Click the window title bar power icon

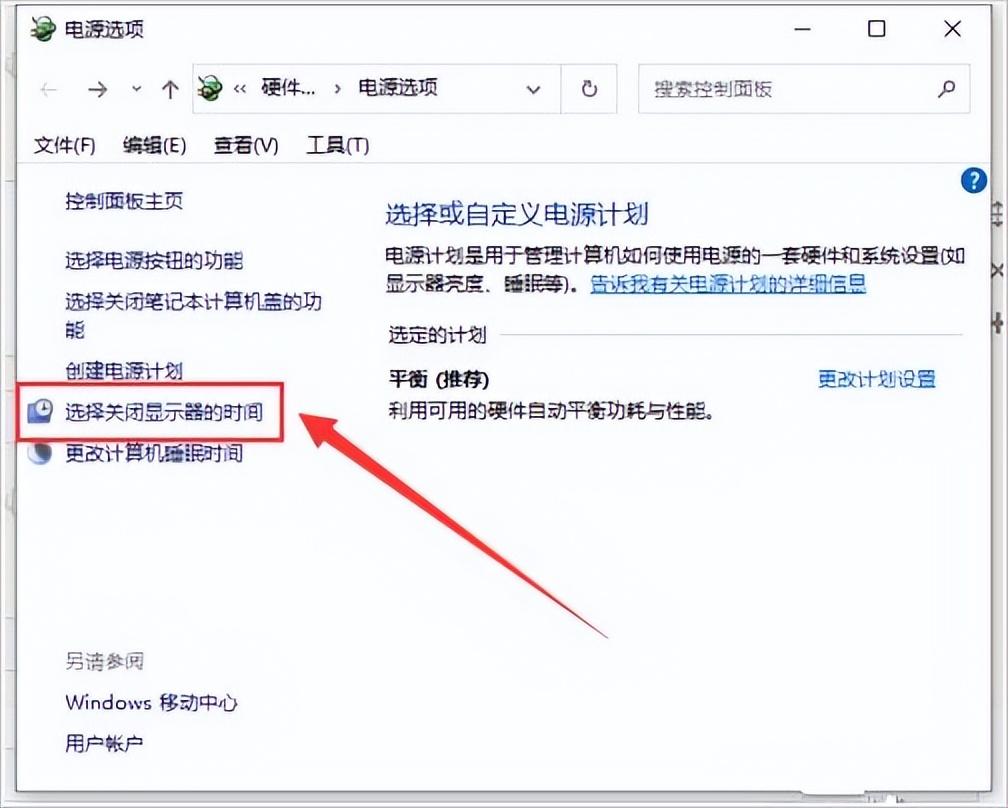[42, 30]
